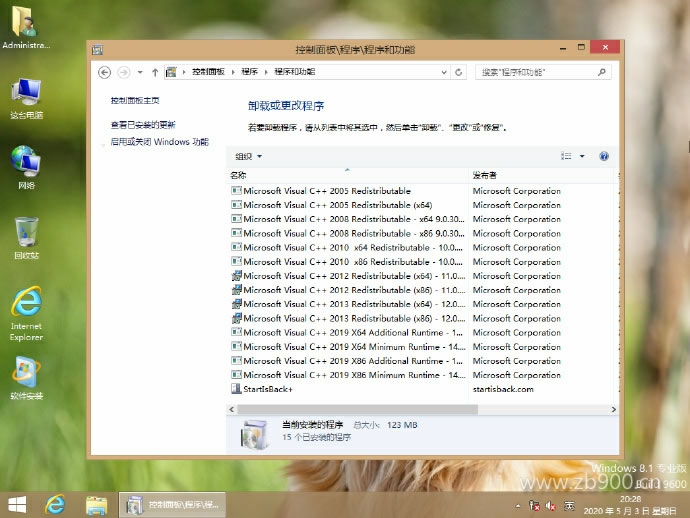
Task: Click the input method tray icon
Action: point(569,506)
